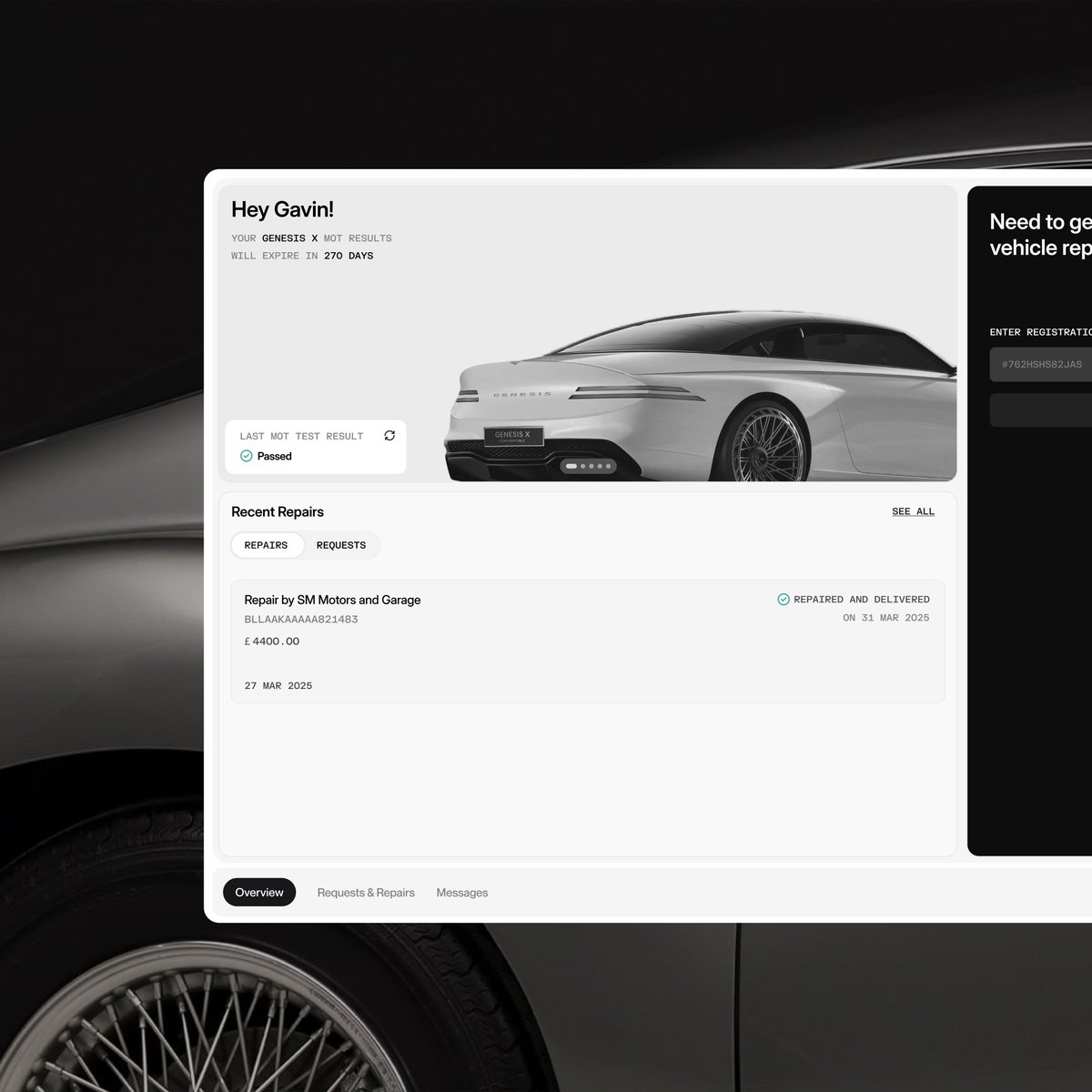This screenshot has width=1092, height=1092.
Task: Click the button below the registration field
Action: point(1041,410)
